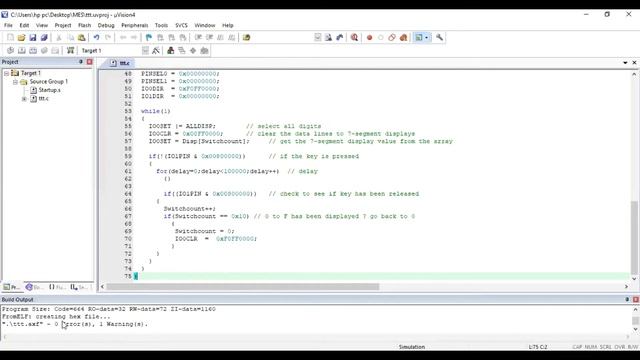Open the File menu
This screenshot has height=360, width=640.
(x=8, y=25)
